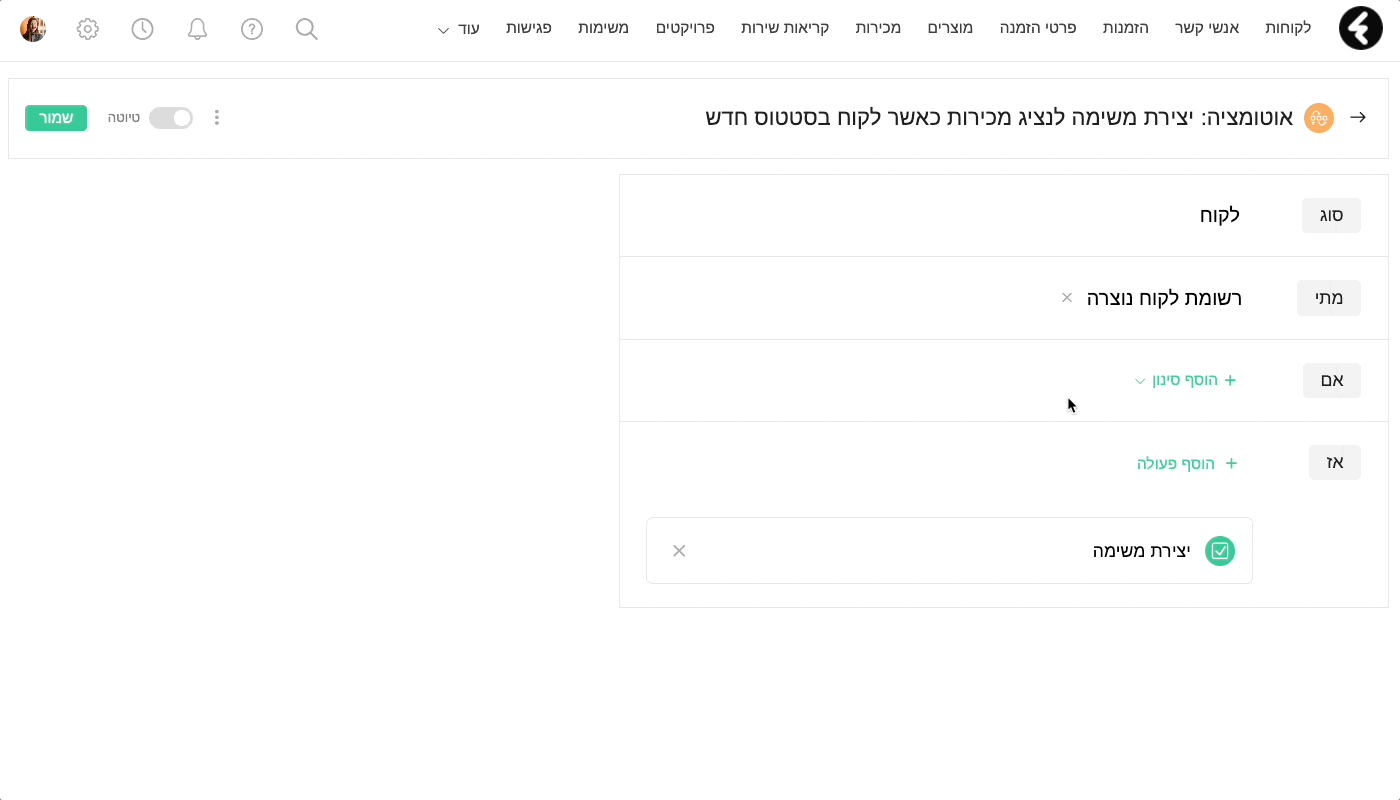Open the search magnifier icon
1400x800 pixels.
307,29
